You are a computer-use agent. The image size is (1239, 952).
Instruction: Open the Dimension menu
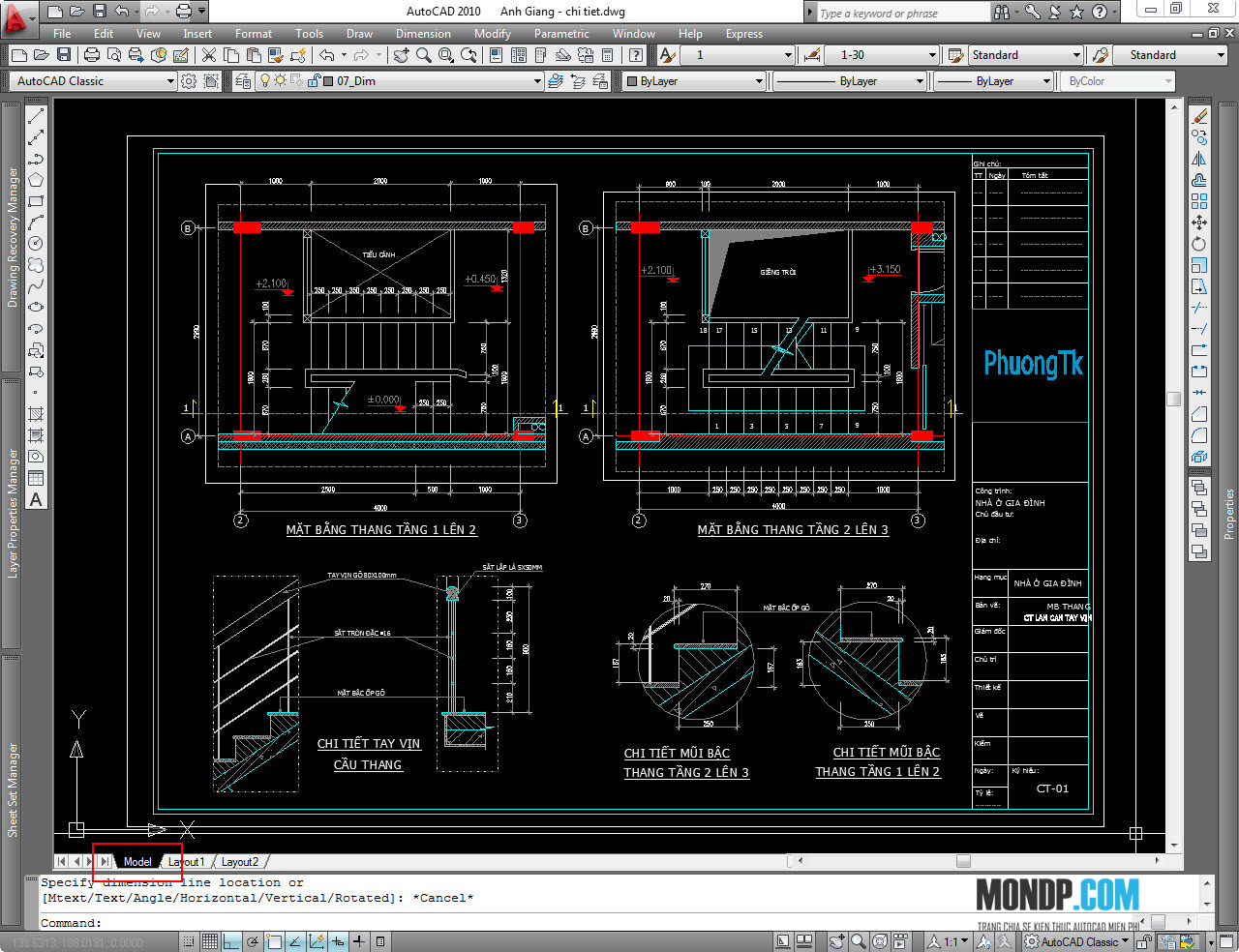tap(423, 34)
